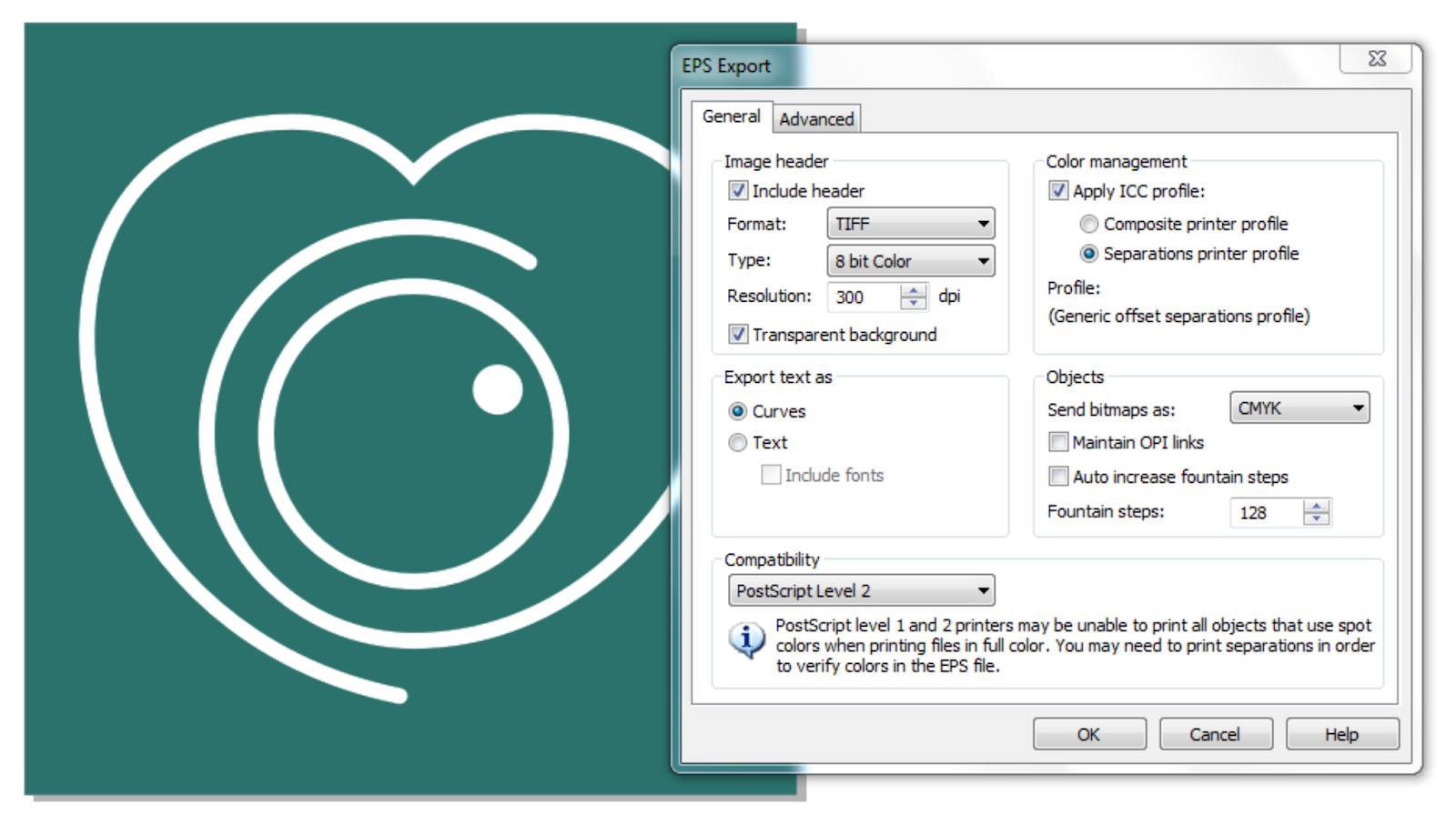Open Help from the dialog
Image resolution: width=1456 pixels, height=825 pixels.
1341,734
